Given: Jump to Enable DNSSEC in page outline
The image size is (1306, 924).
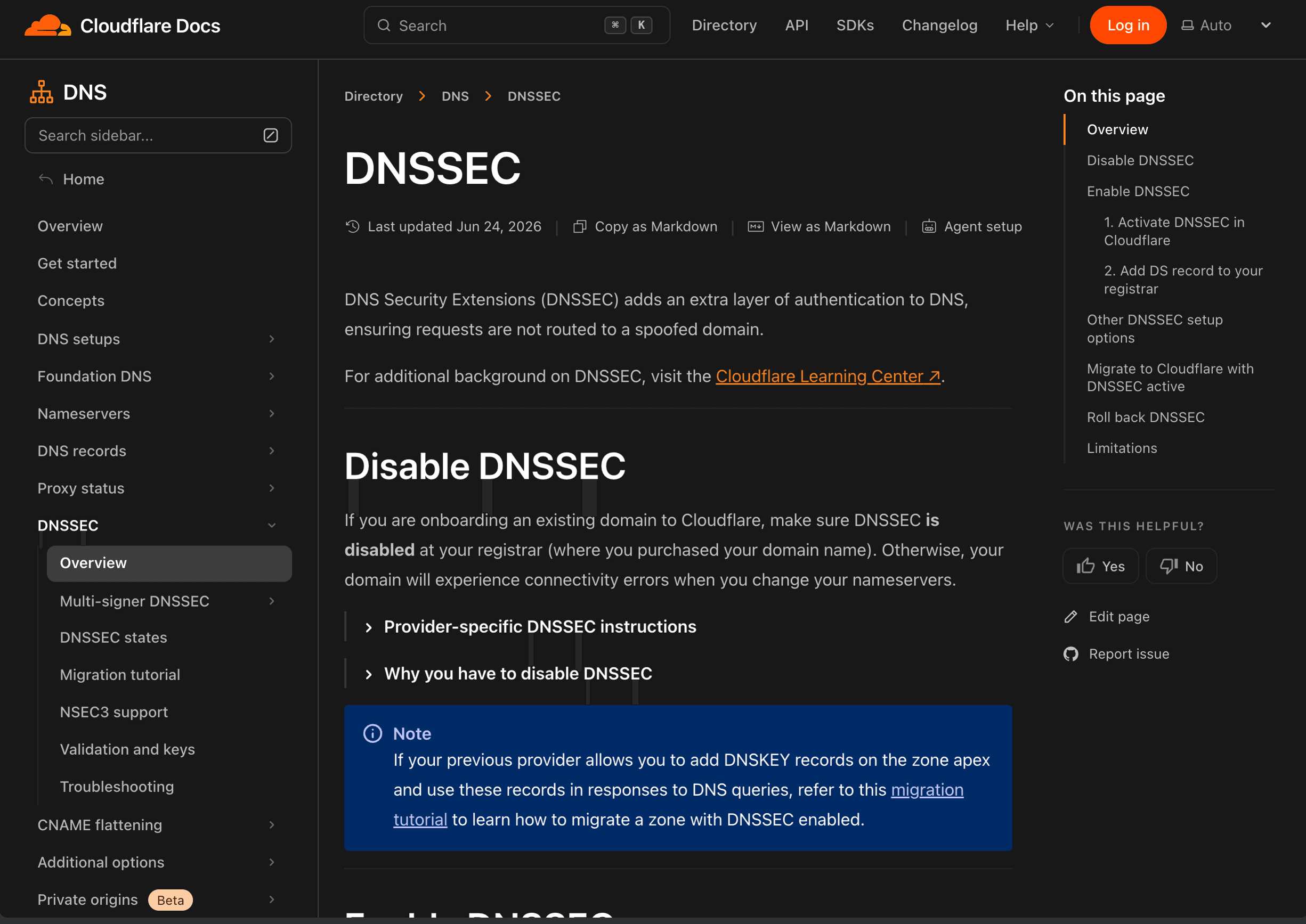Looking at the screenshot, I should pos(1138,191).
